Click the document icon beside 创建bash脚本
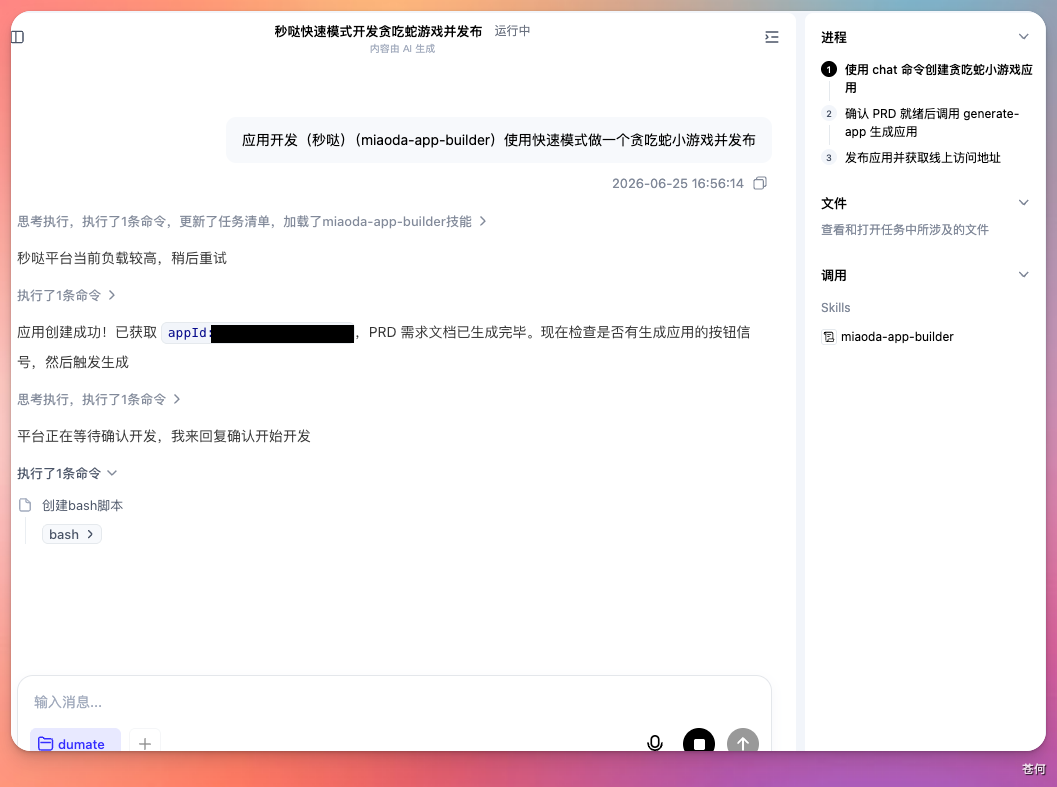Image resolution: width=1057 pixels, height=787 pixels. (25, 505)
